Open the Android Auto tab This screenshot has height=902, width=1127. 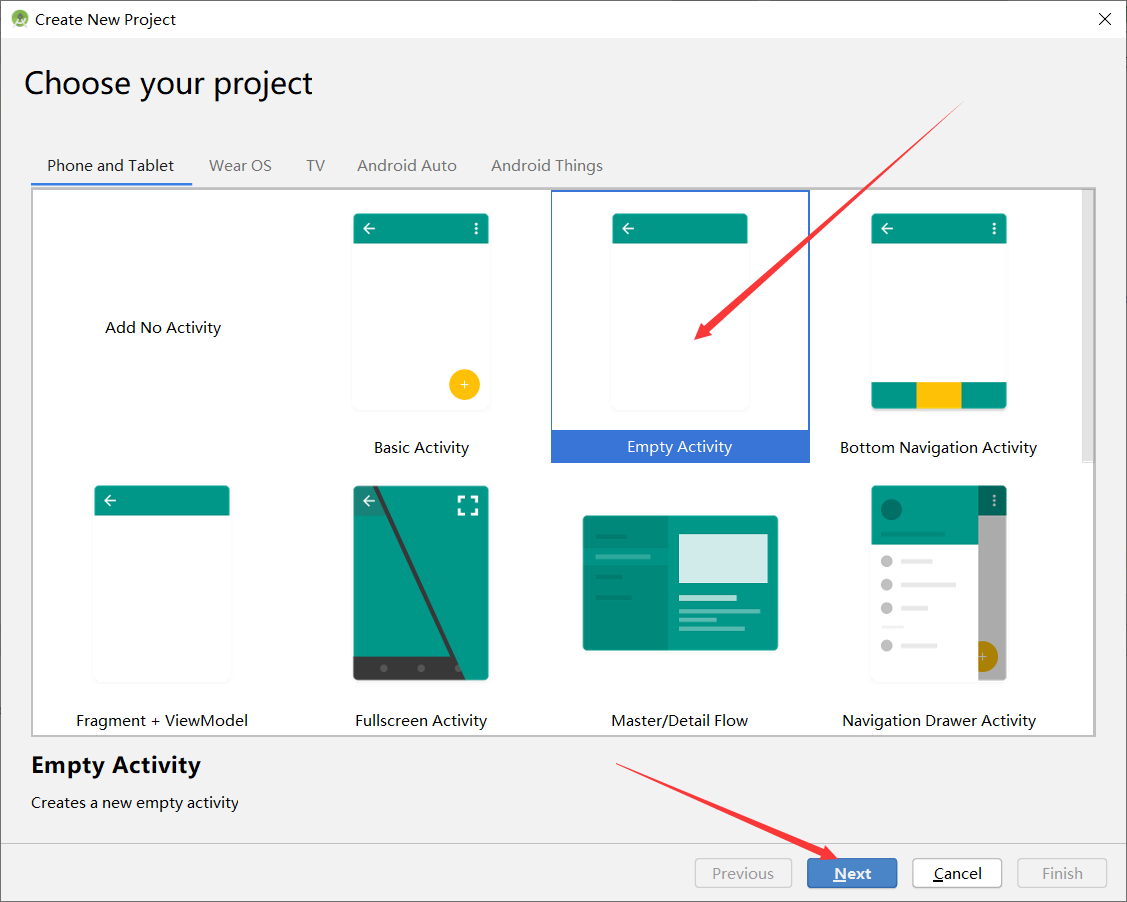click(407, 165)
